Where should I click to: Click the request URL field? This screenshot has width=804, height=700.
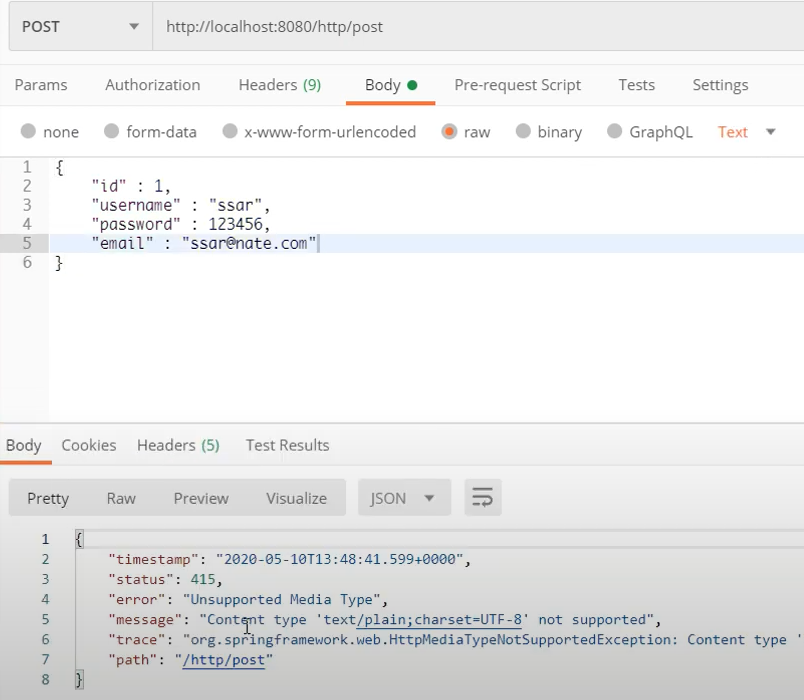[x=478, y=27]
